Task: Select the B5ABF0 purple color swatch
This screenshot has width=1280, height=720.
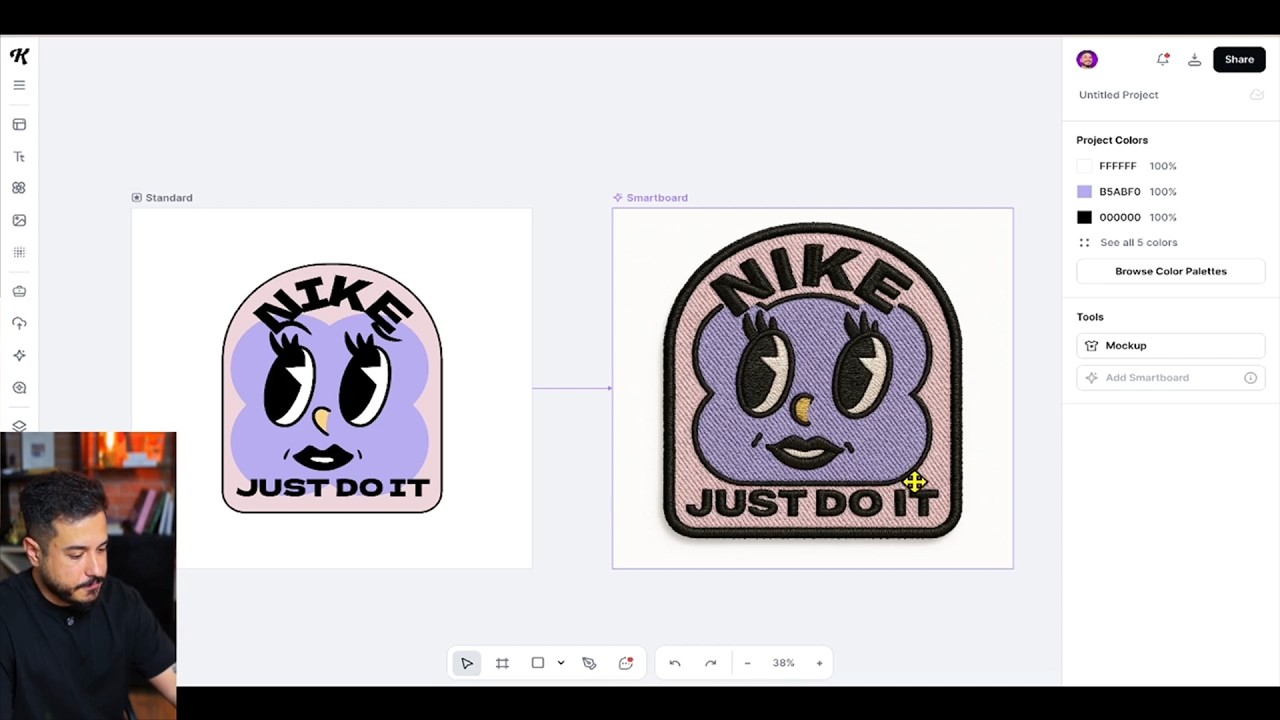Action: pyautogui.click(x=1084, y=192)
